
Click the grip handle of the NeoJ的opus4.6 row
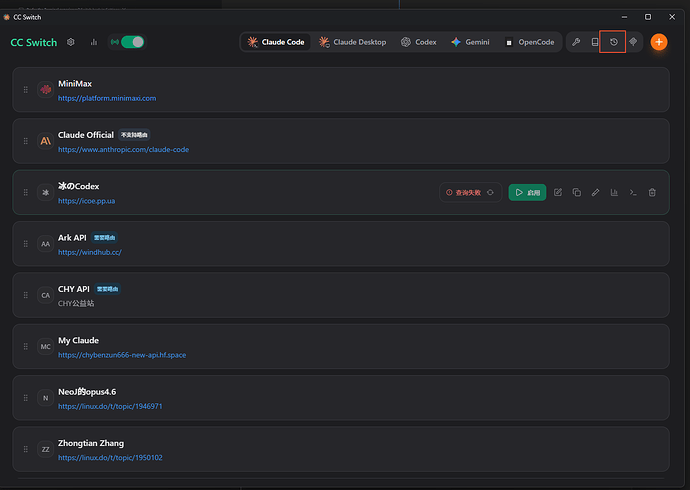click(x=26, y=398)
